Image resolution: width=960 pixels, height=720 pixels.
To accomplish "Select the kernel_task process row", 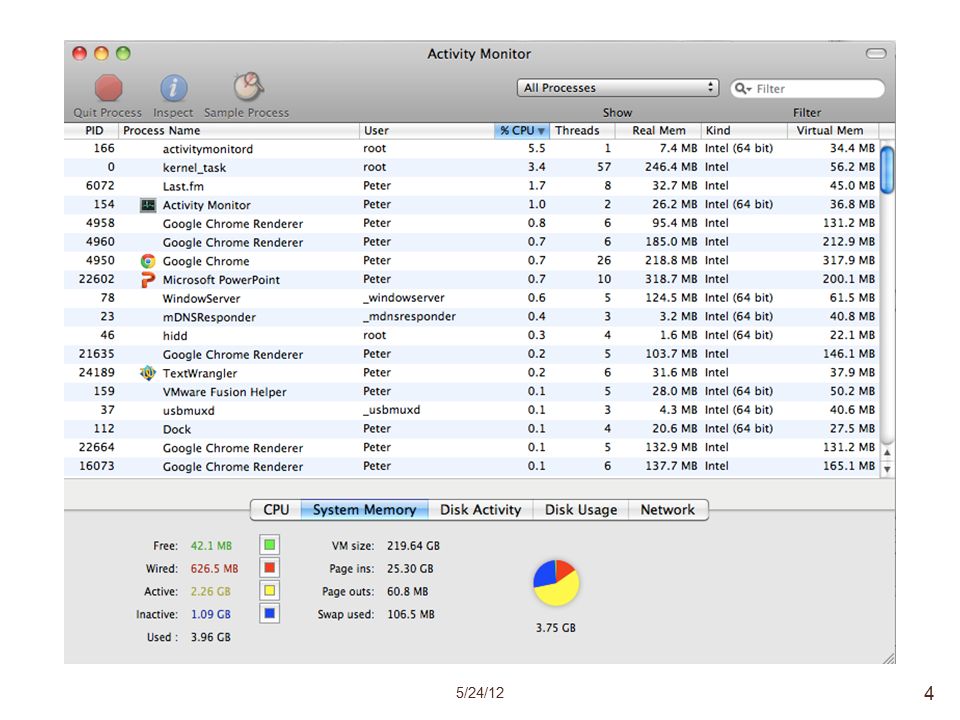I will (471, 167).
